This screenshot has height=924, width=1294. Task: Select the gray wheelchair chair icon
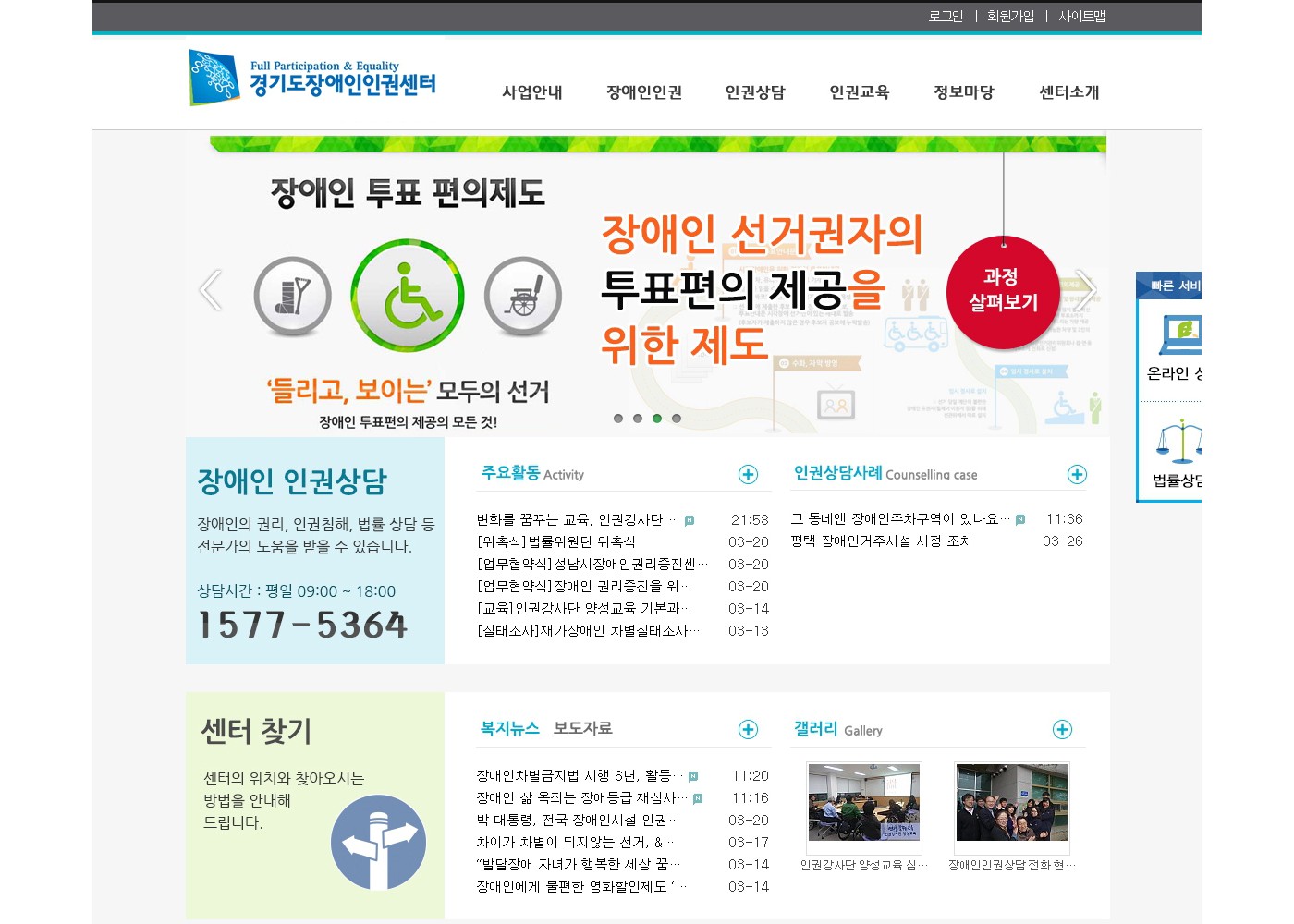[523, 297]
